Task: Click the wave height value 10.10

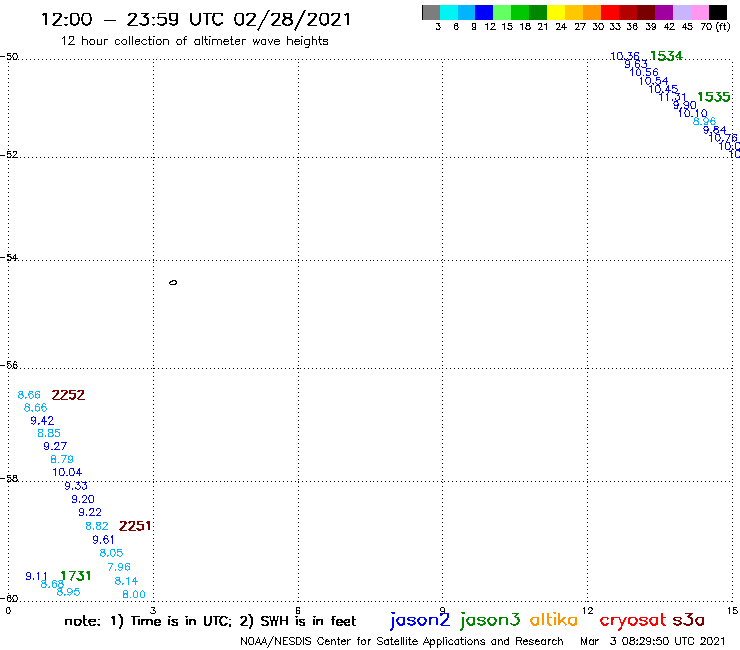Action: coord(693,113)
